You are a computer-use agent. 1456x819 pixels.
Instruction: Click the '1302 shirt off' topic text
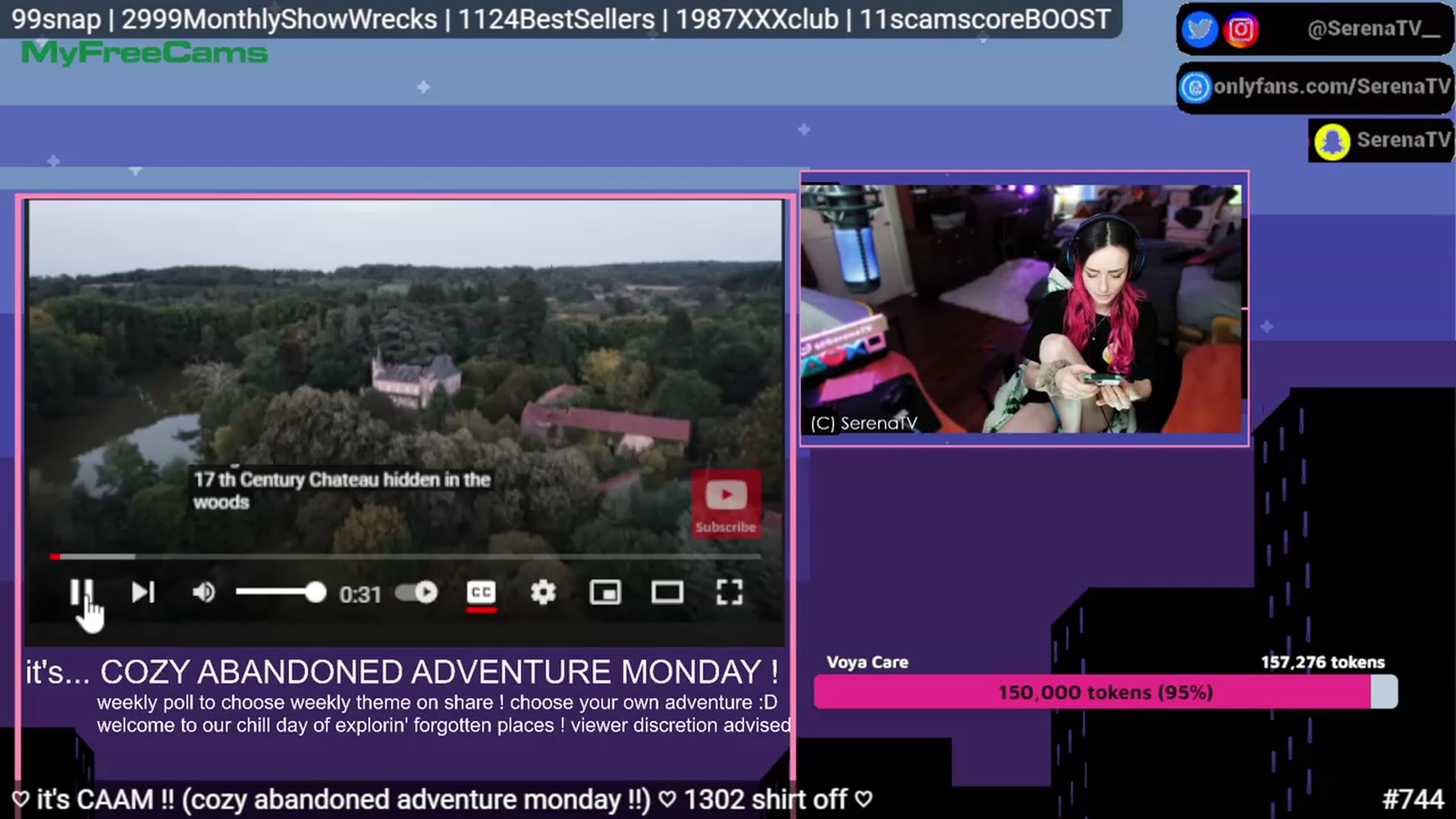click(765, 799)
